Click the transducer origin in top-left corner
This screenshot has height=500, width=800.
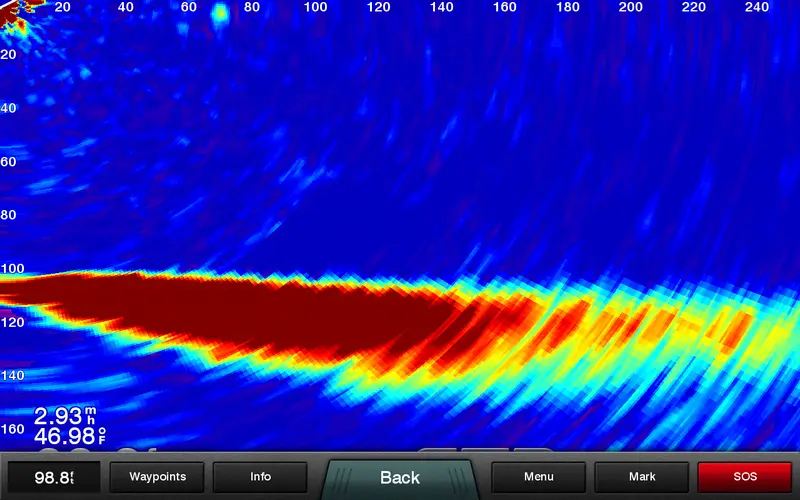coord(8,6)
